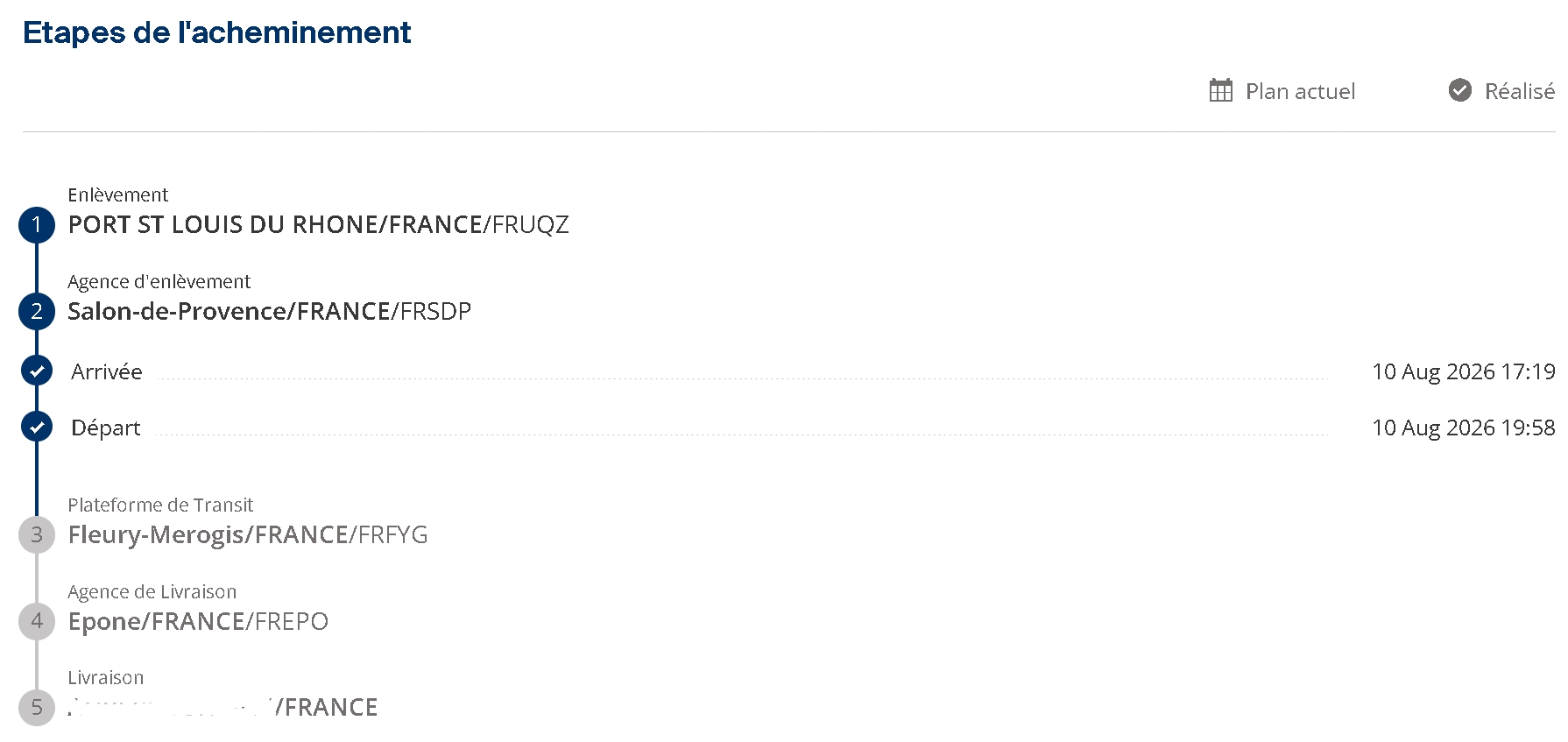The image size is (1568, 742).
Task: Click the Plan actuel calendar icon
Action: coord(1220,90)
